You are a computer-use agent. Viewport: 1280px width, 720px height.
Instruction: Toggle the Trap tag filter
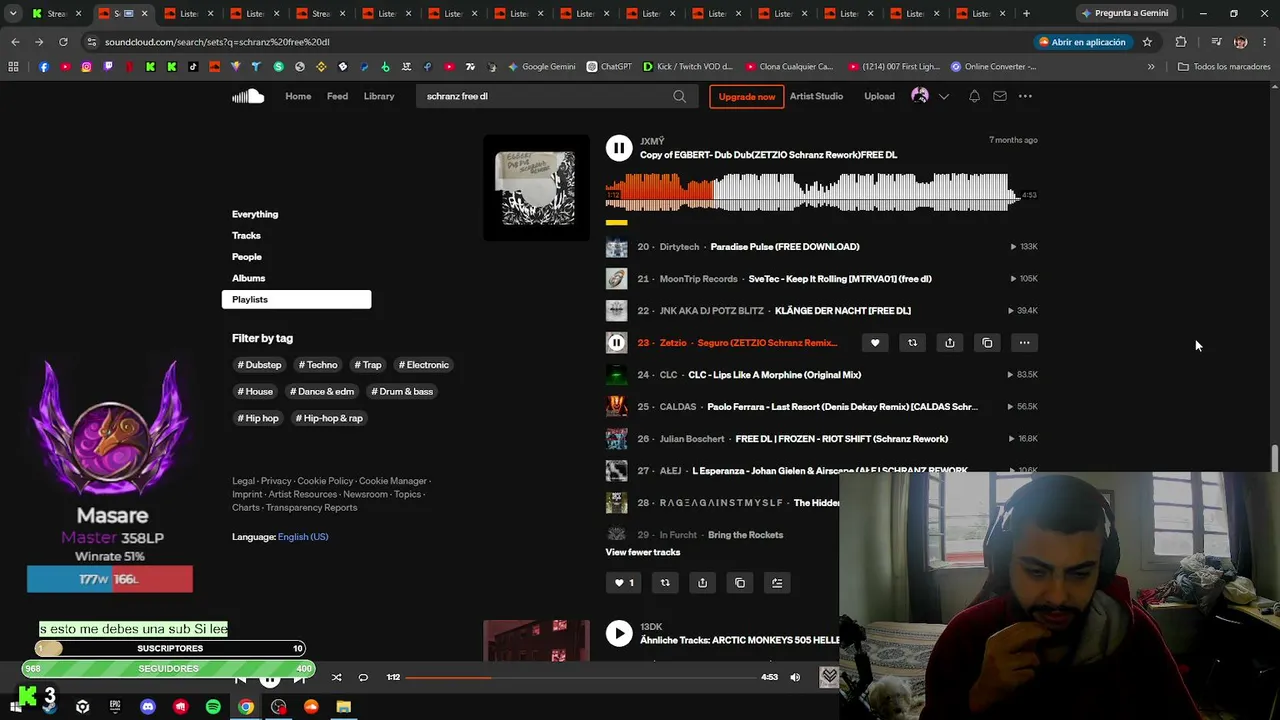coord(368,365)
